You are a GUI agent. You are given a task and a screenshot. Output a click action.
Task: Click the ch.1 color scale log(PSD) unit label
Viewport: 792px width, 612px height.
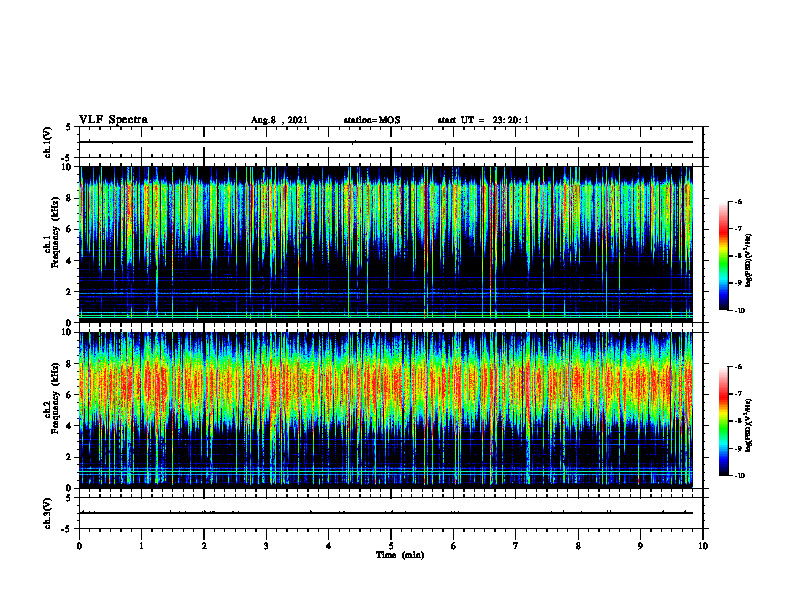749,260
